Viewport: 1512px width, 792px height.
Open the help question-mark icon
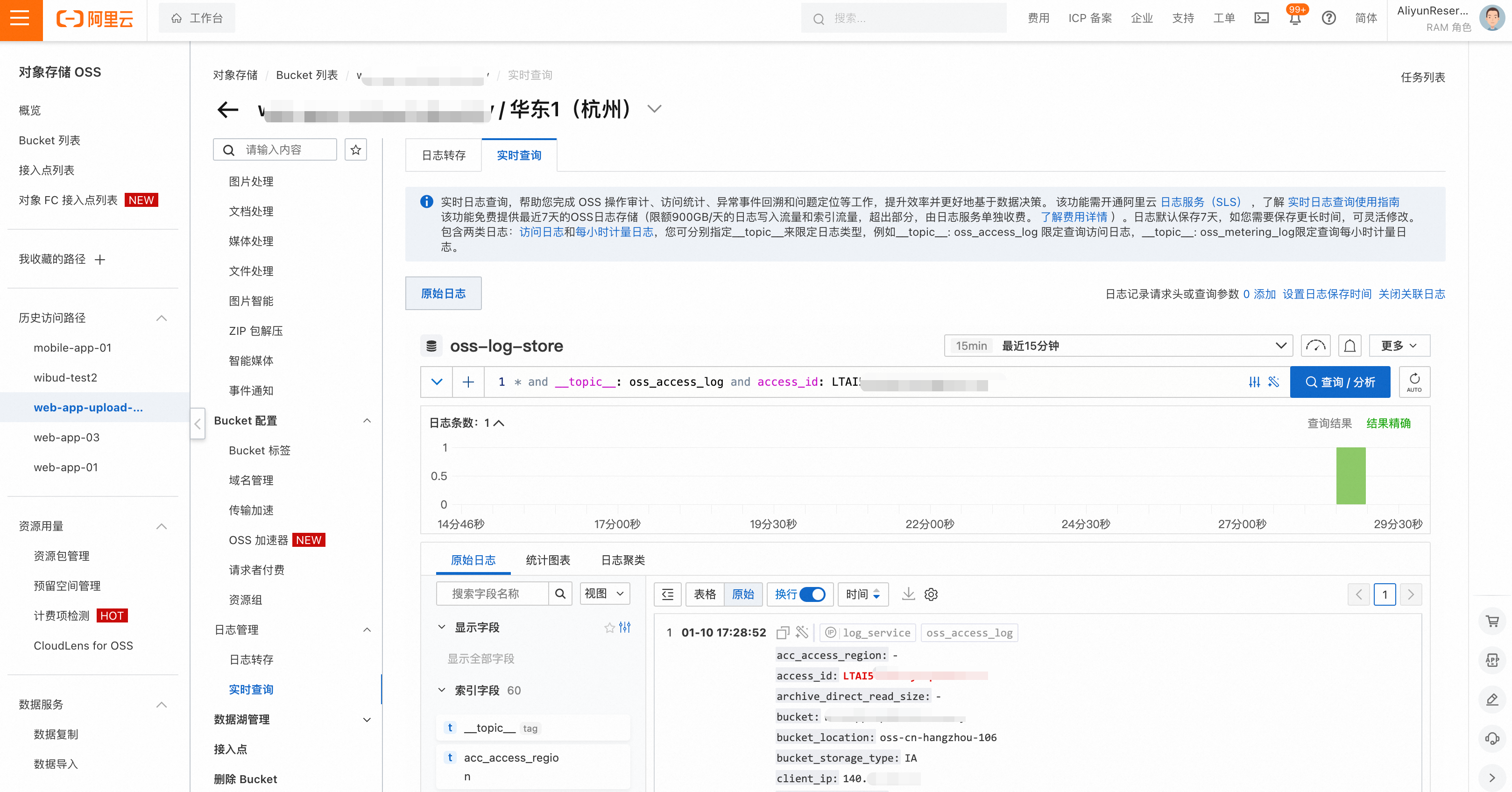(1328, 18)
